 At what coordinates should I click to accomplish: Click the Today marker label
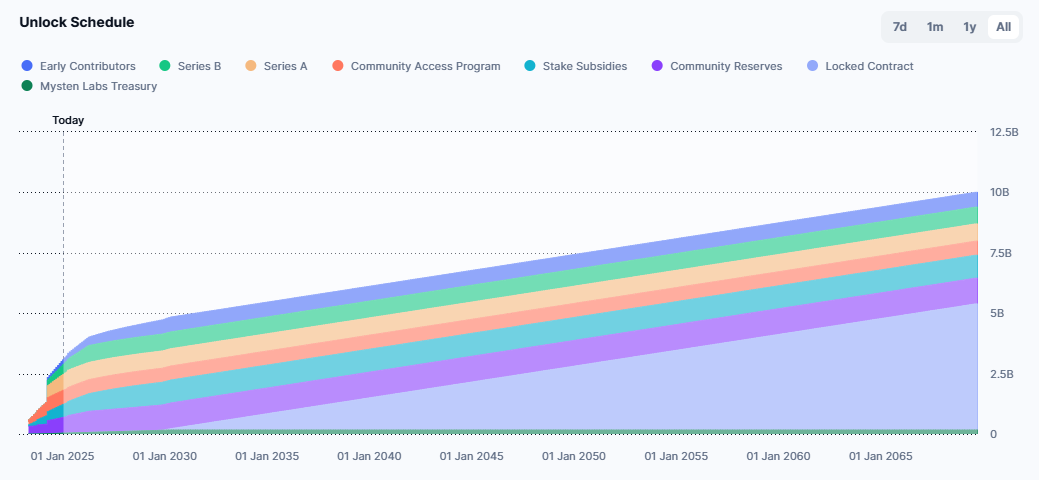(x=68, y=121)
